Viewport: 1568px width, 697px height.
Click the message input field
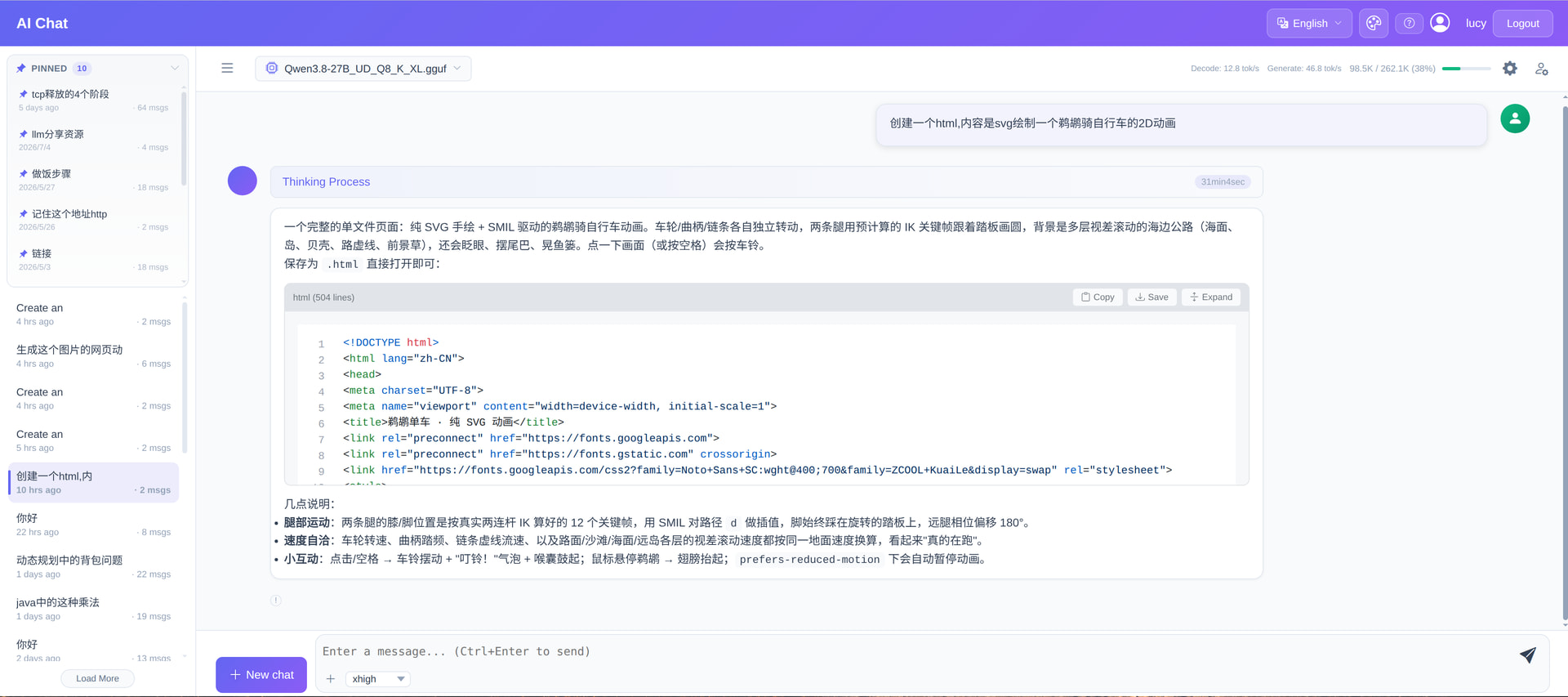click(x=915, y=651)
